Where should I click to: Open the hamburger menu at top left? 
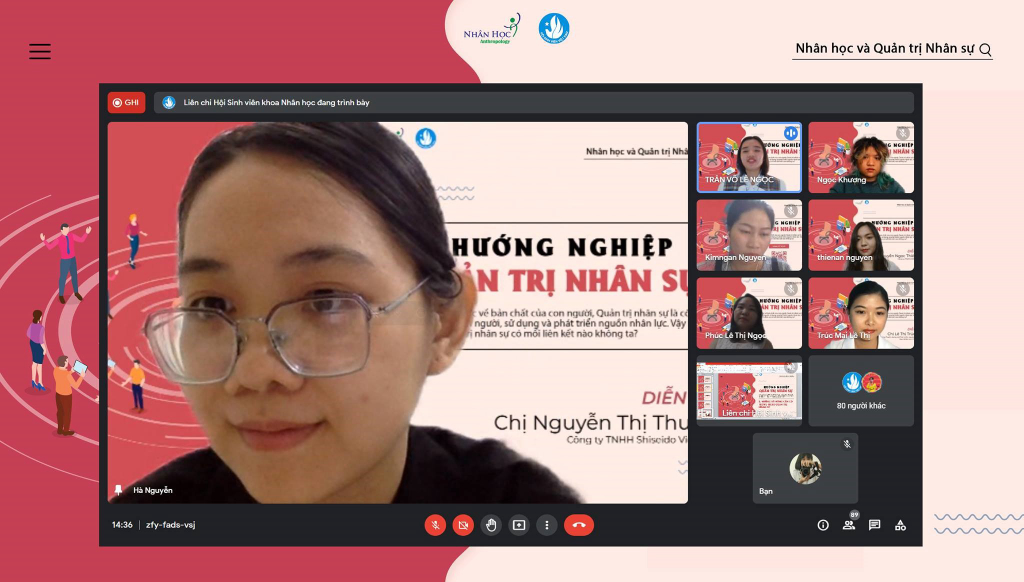tap(40, 52)
